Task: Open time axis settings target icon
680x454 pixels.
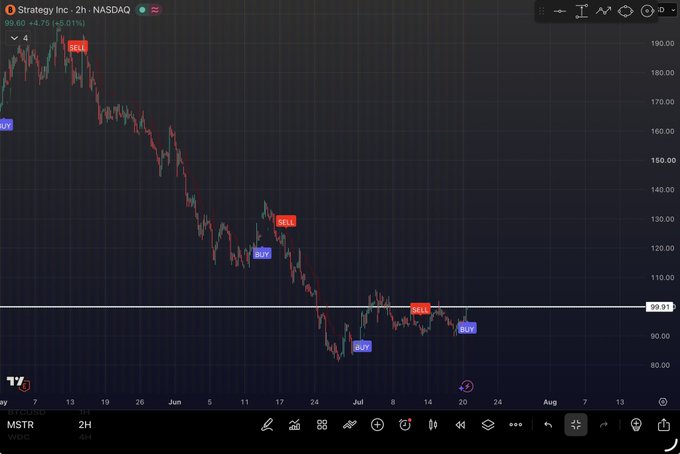Action: point(663,402)
